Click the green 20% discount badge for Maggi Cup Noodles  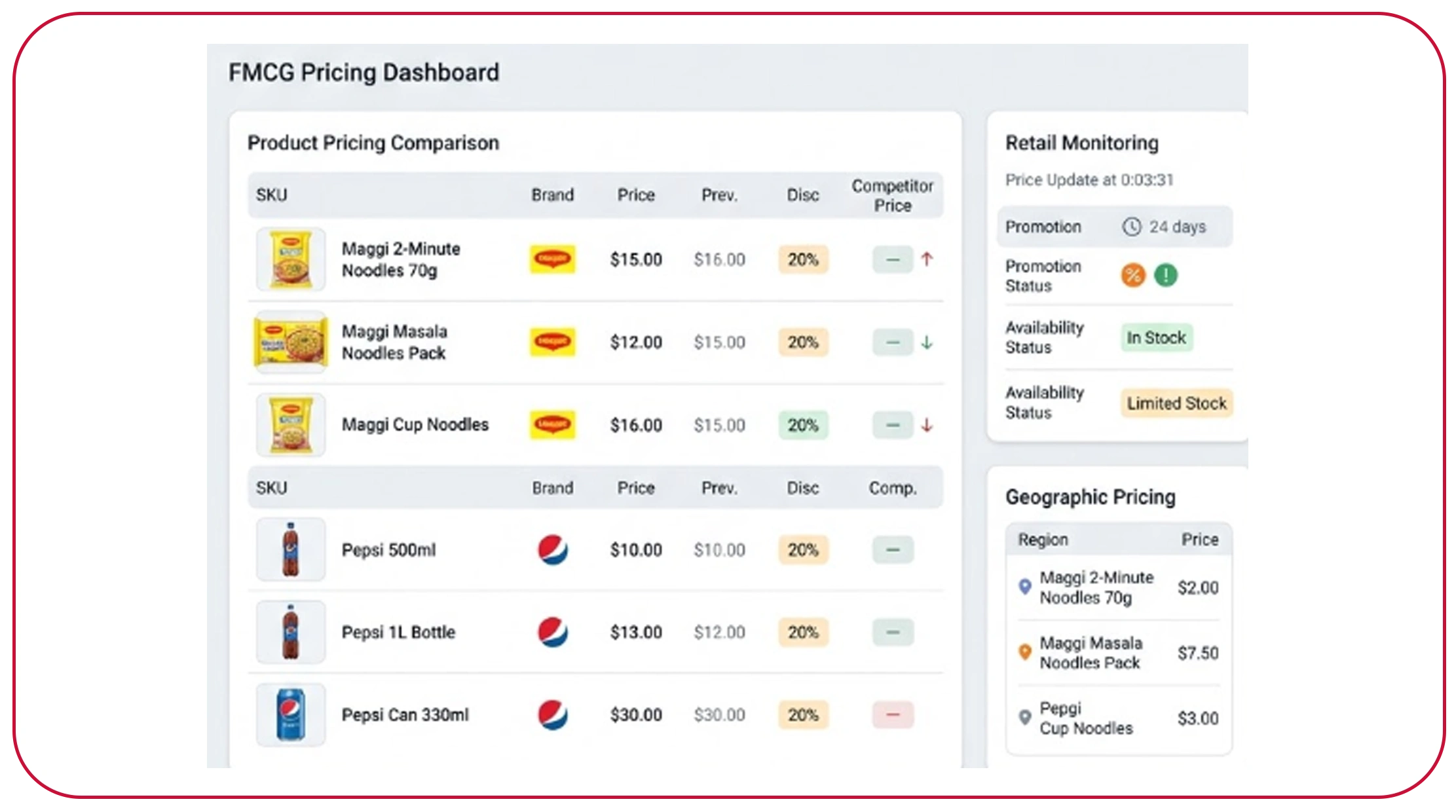pyautogui.click(x=803, y=425)
